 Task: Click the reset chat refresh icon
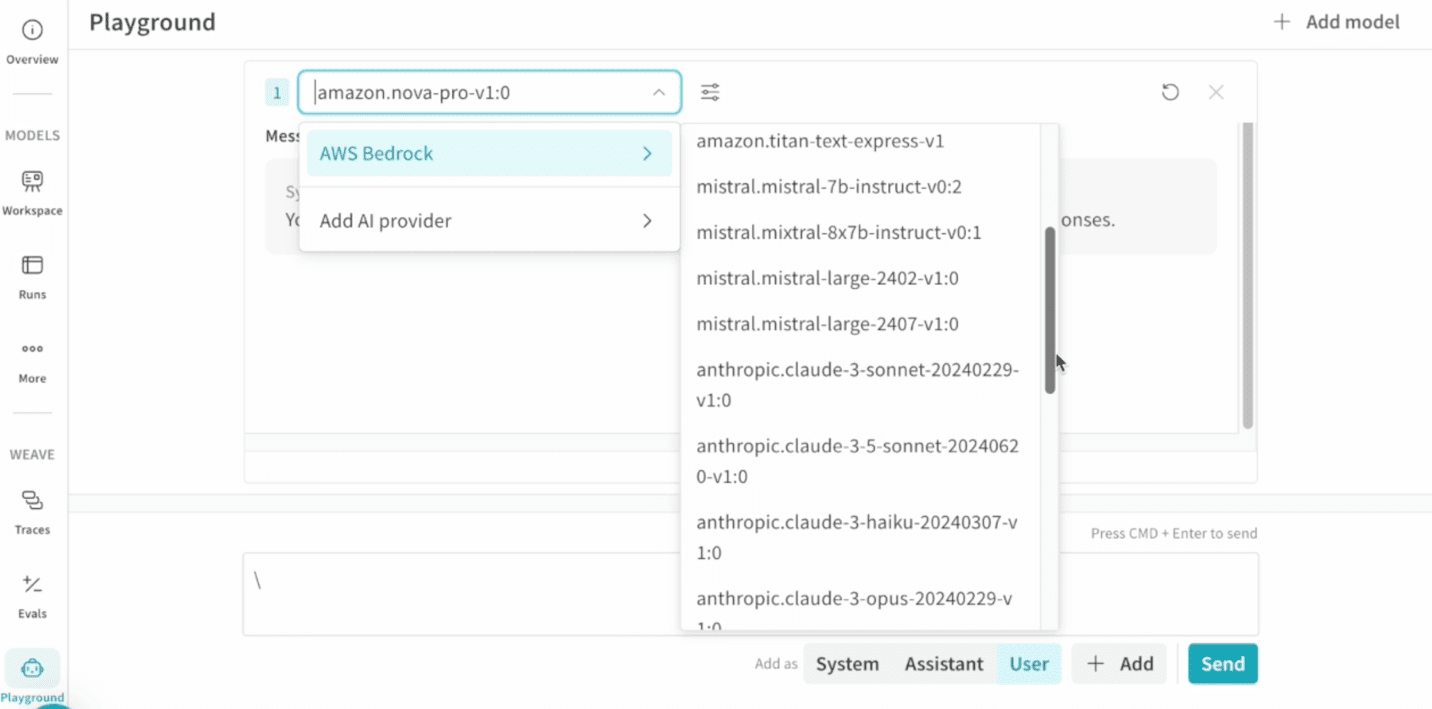(x=1170, y=92)
